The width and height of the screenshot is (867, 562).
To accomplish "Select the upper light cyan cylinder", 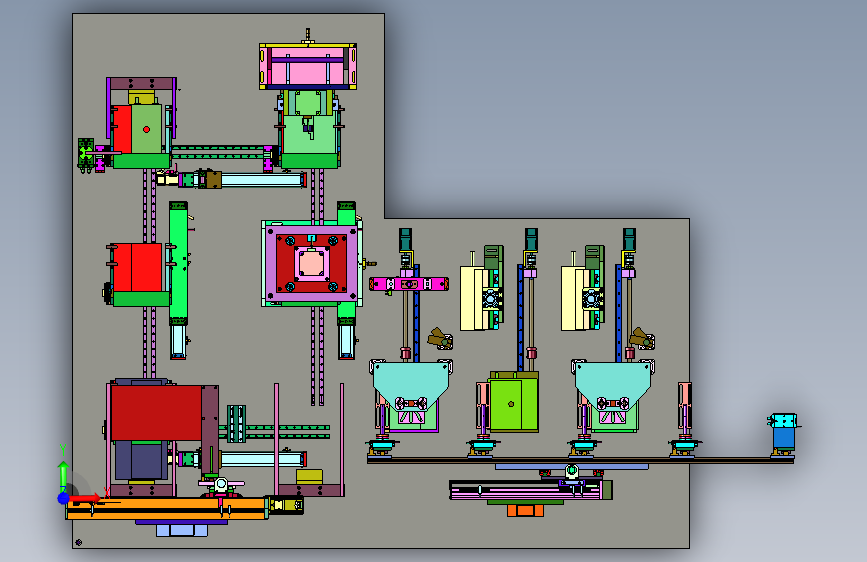I will [x=261, y=180].
